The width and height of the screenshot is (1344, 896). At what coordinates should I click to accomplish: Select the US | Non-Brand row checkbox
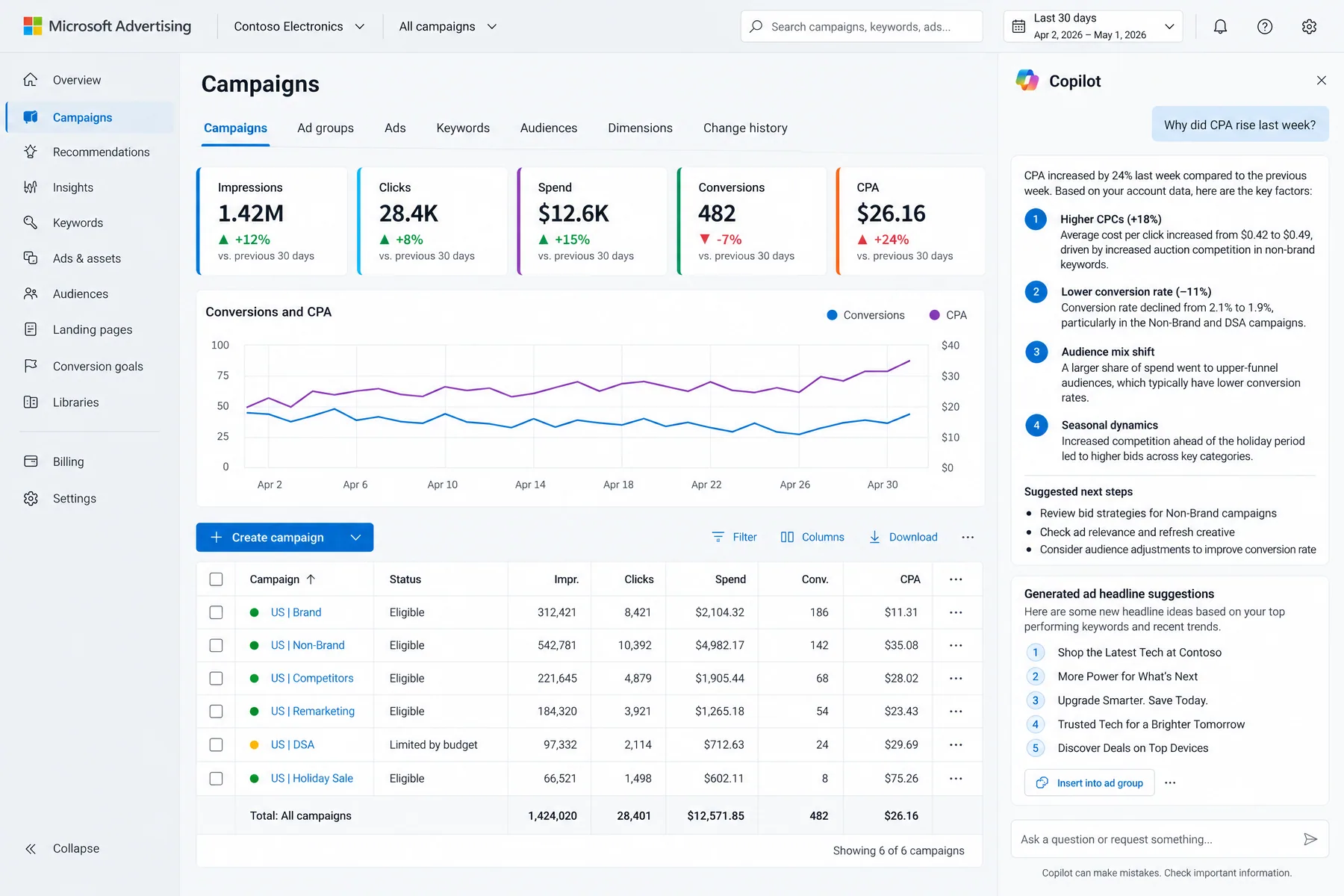click(216, 645)
